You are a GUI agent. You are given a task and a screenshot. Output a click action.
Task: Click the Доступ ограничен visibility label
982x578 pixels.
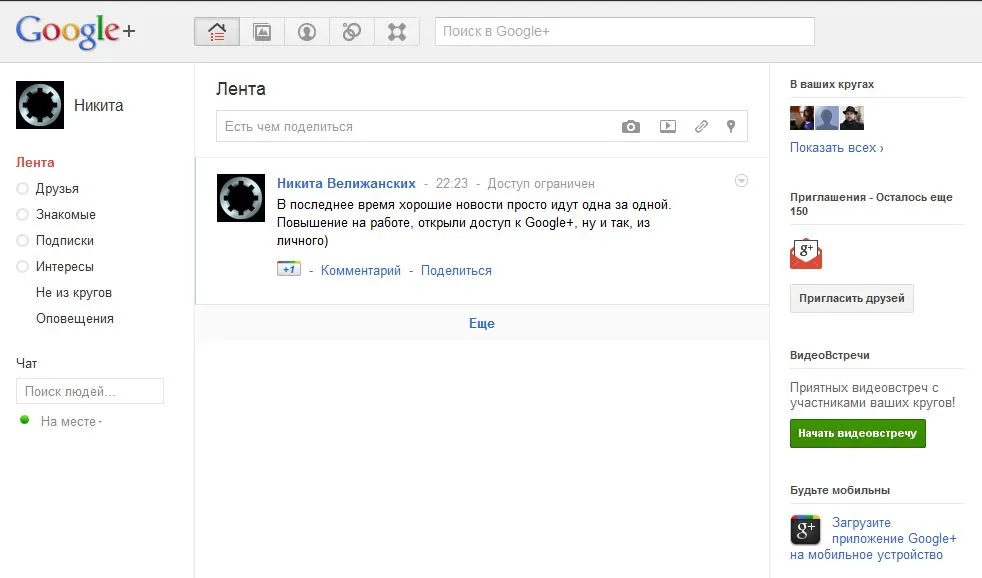541,183
